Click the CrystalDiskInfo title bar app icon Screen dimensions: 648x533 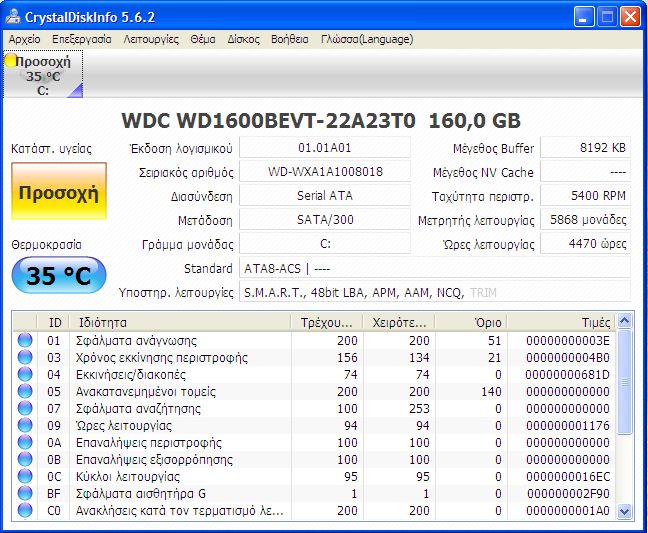point(13,17)
